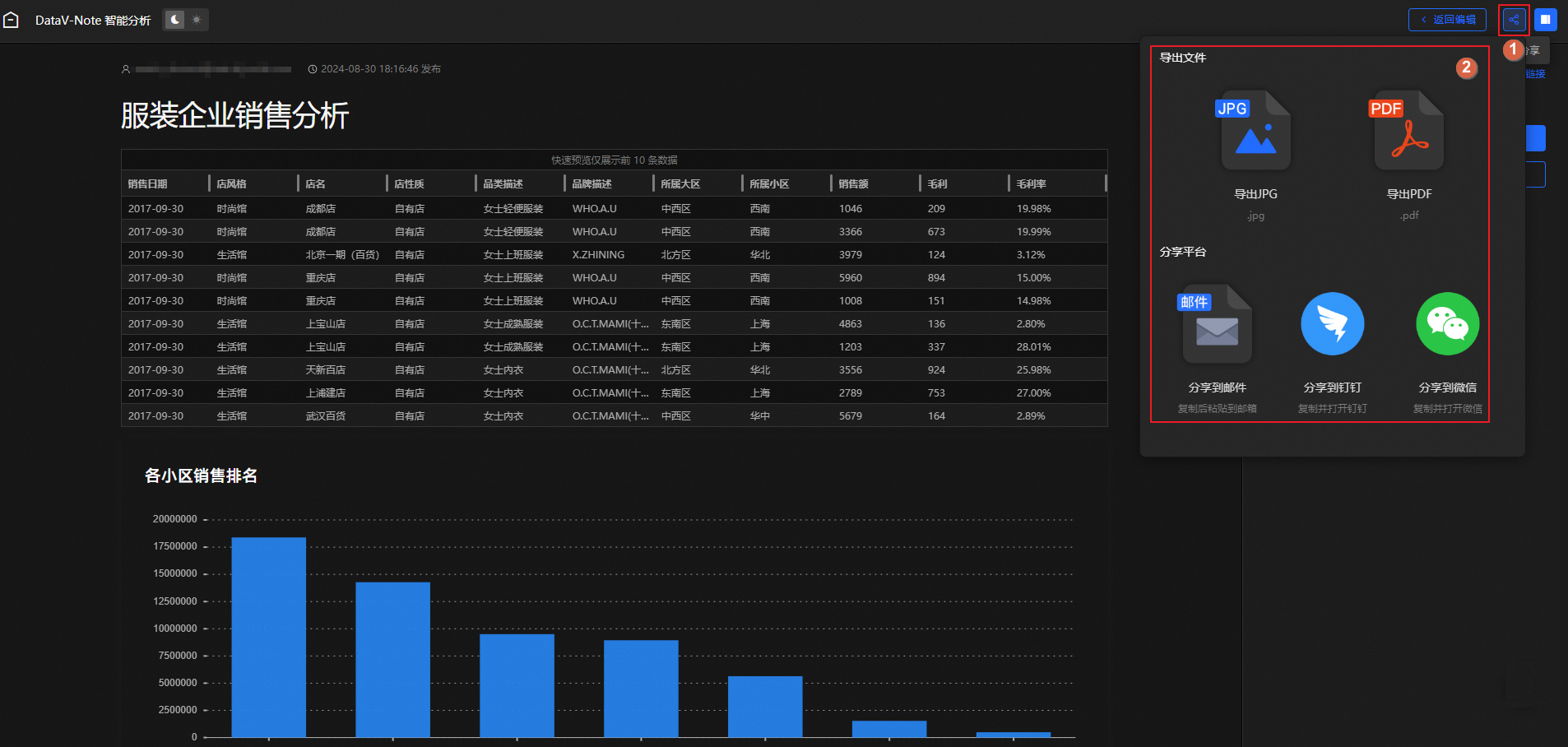Click the gross profit value 753

point(936,393)
